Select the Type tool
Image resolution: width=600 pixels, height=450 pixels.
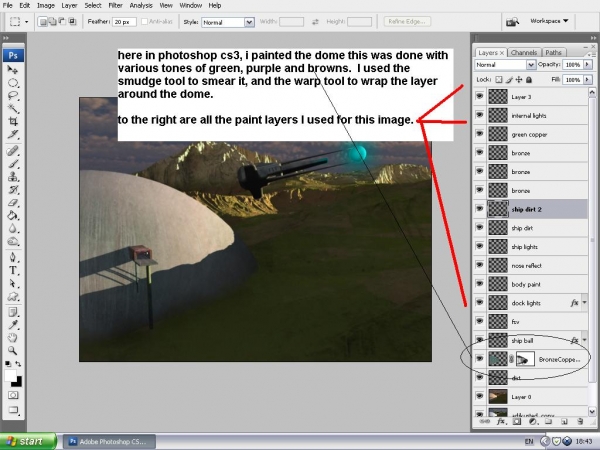coord(13,271)
